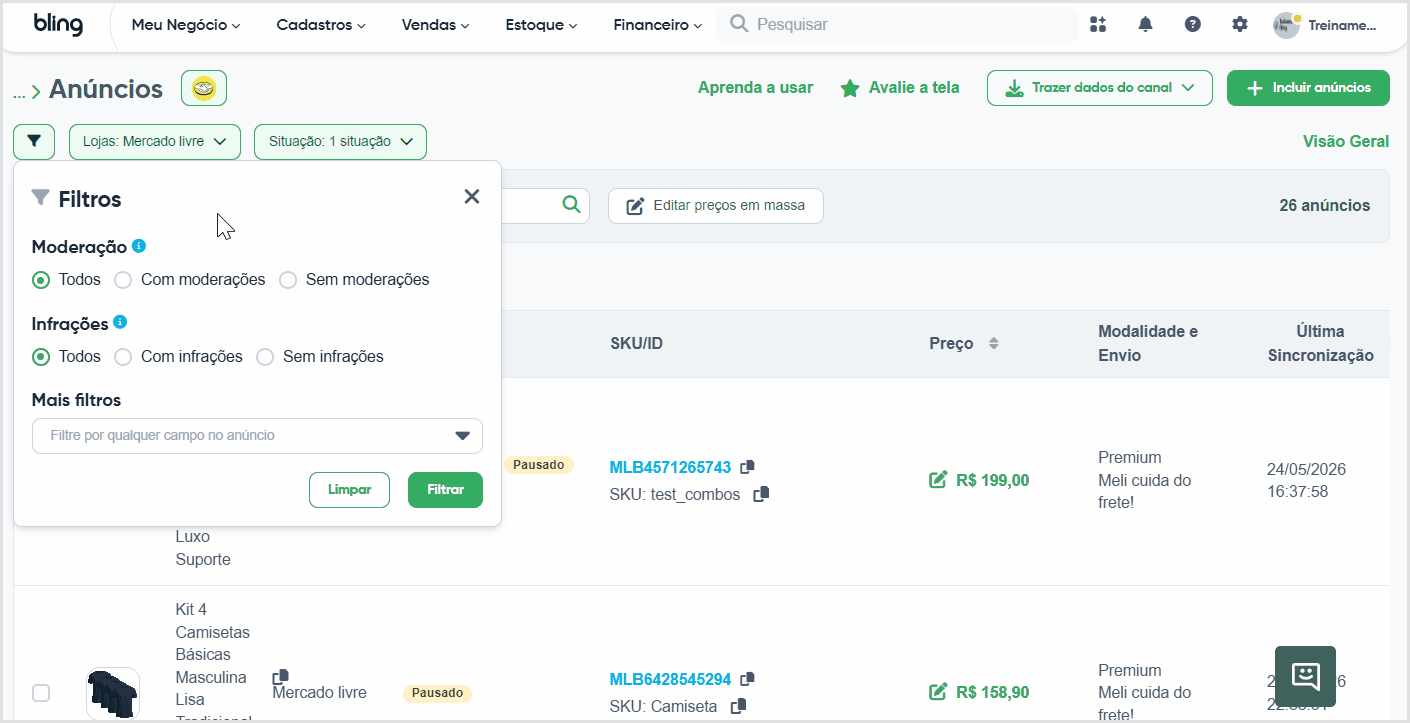Select Com infrações option
This screenshot has width=1410, height=723.
[123, 357]
